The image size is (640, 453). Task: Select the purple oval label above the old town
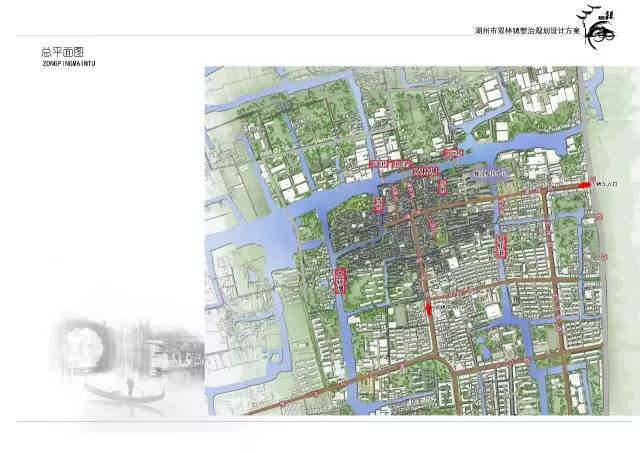point(488,174)
